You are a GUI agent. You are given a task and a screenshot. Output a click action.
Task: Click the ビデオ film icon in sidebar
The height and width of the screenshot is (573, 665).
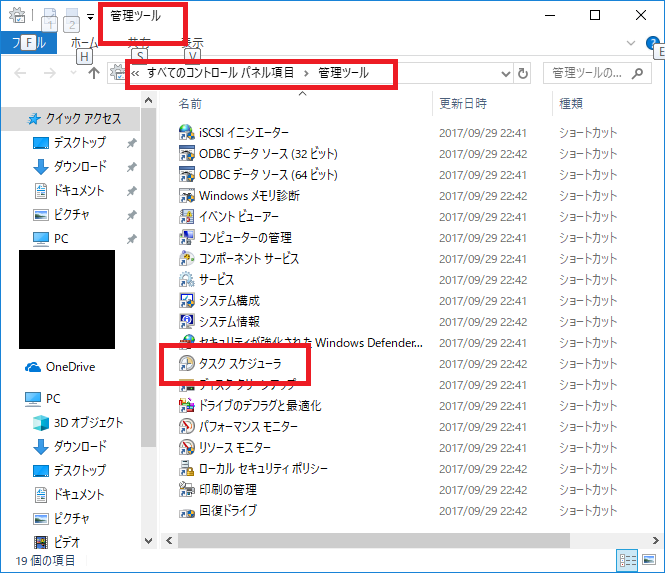click(41, 542)
